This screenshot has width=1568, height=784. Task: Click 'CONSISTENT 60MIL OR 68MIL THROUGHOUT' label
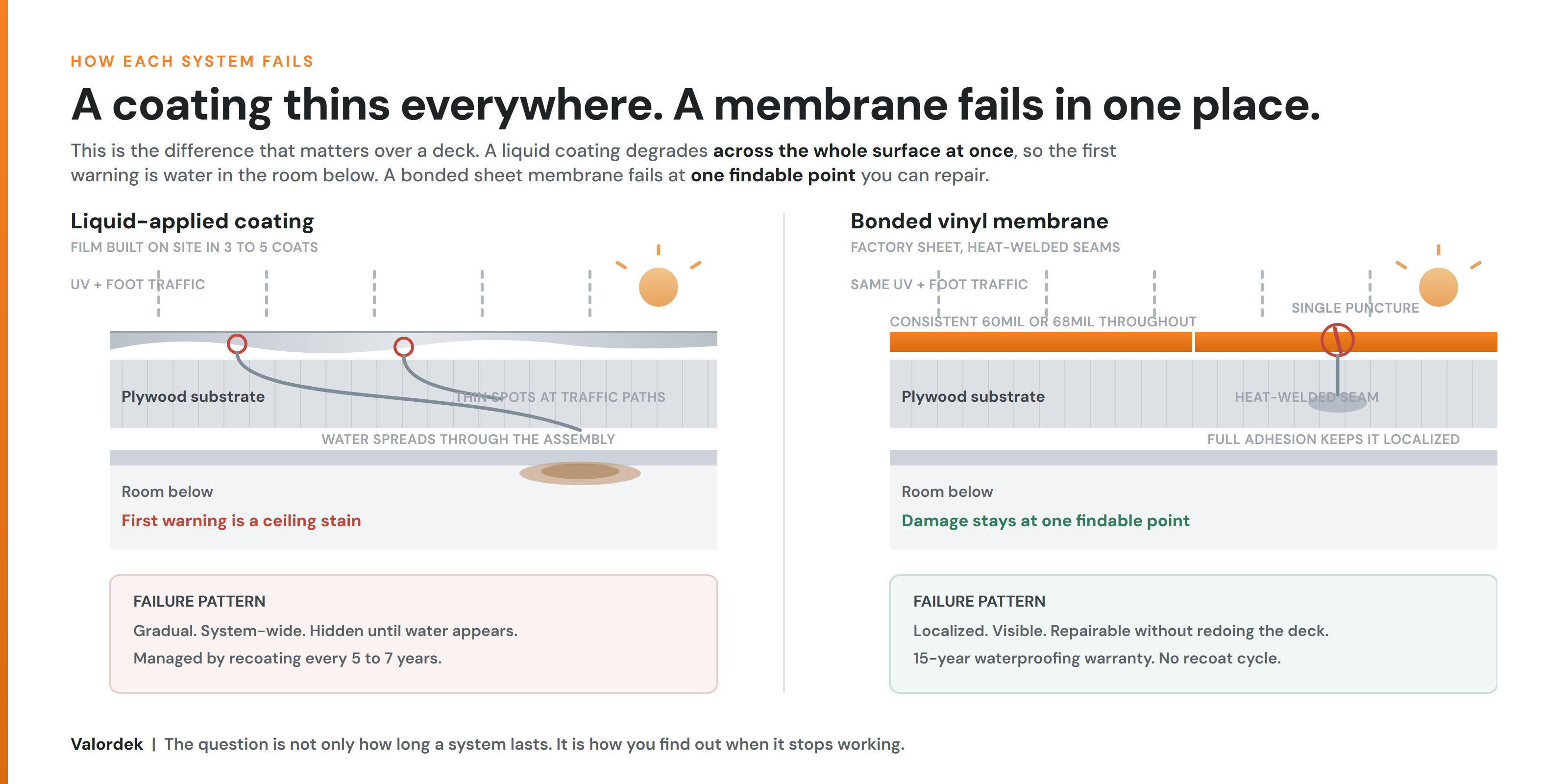click(x=1043, y=321)
